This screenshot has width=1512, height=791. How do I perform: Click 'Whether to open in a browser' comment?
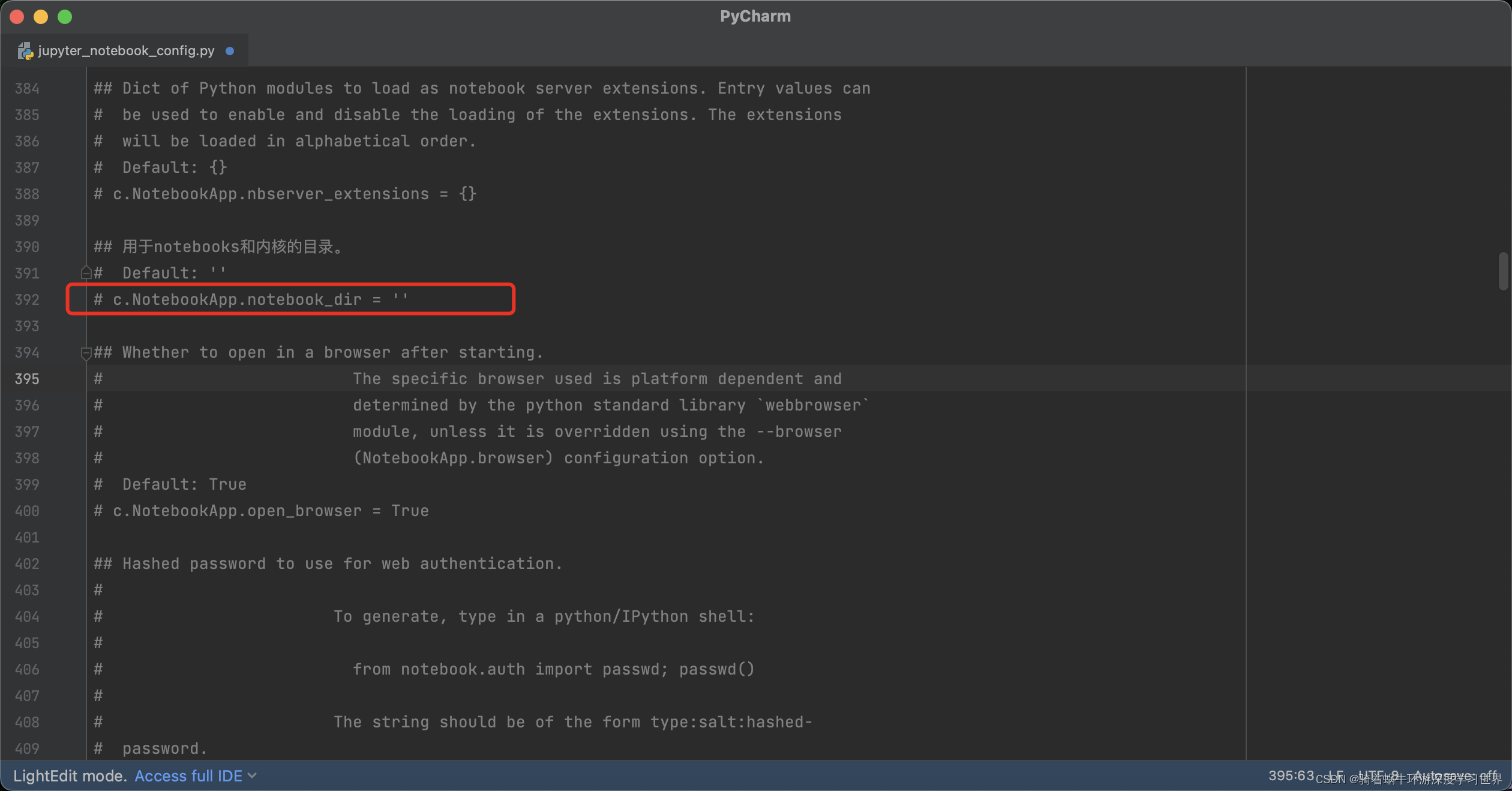point(319,353)
